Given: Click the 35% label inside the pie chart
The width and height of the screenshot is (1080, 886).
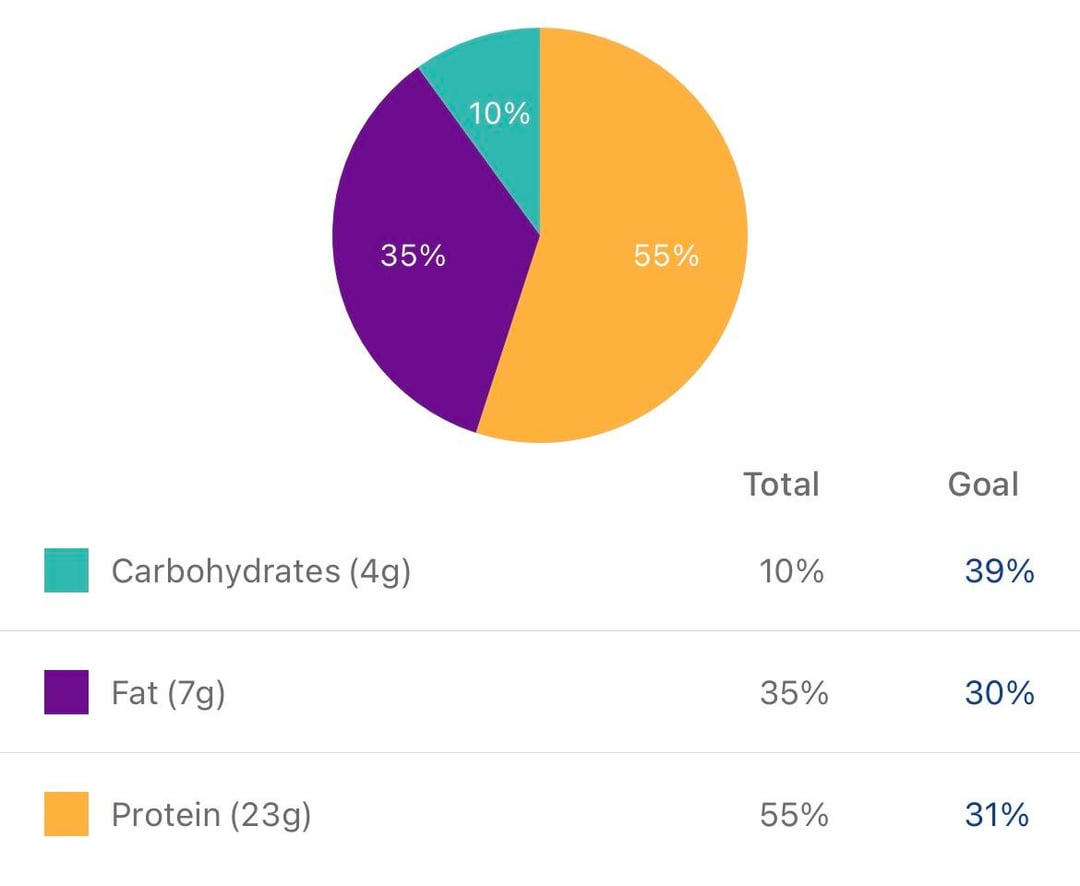Looking at the screenshot, I should pyautogui.click(x=413, y=256).
